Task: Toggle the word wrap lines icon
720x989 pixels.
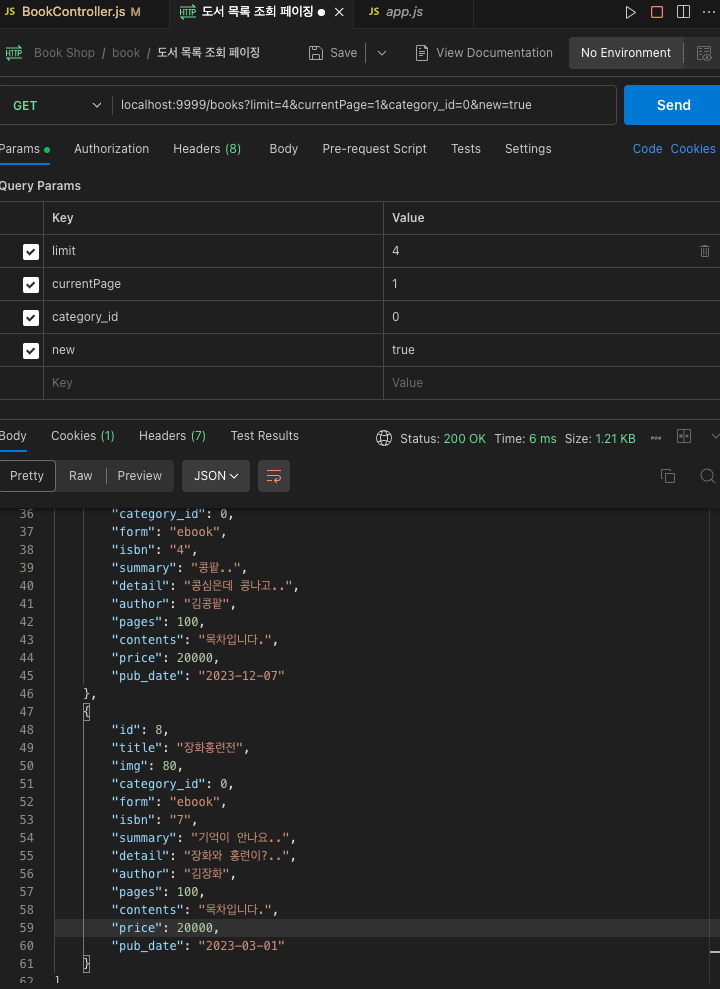Action: pos(274,476)
